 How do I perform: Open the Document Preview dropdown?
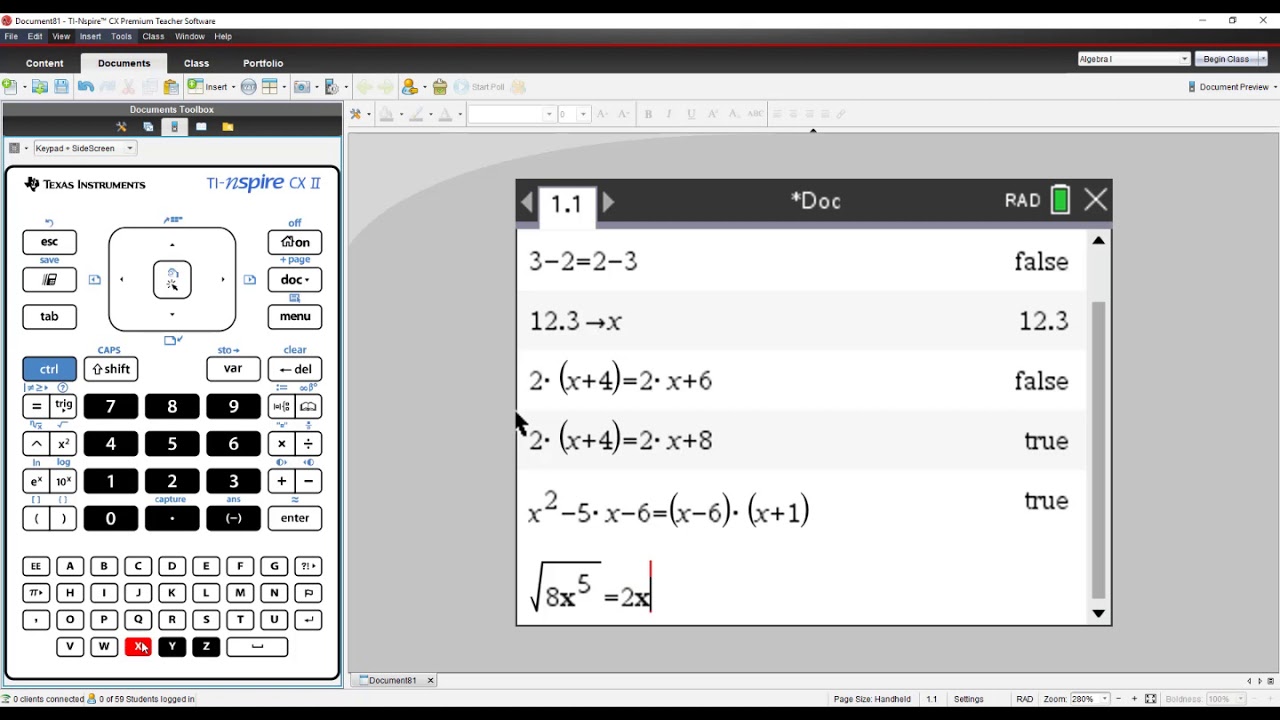[x=1233, y=87]
